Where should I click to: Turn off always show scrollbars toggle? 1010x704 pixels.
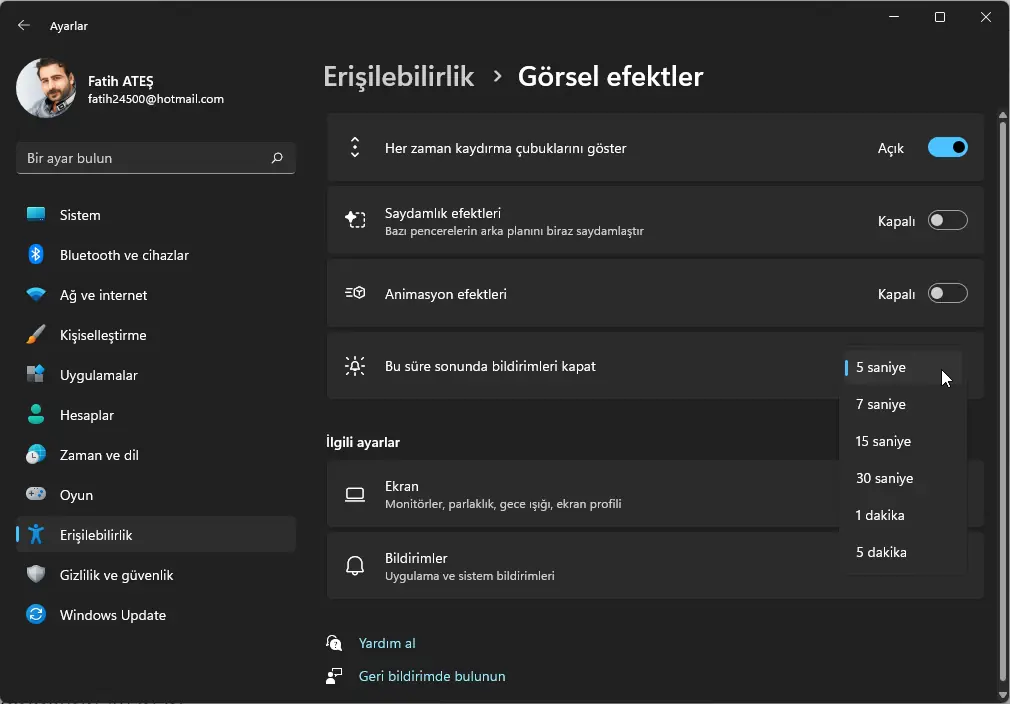[x=947, y=148]
